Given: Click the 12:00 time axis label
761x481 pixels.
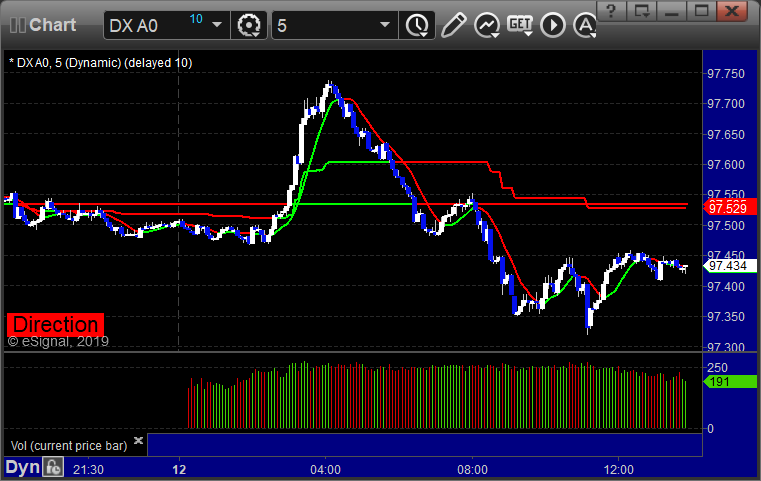Looking at the screenshot, I should [619, 469].
